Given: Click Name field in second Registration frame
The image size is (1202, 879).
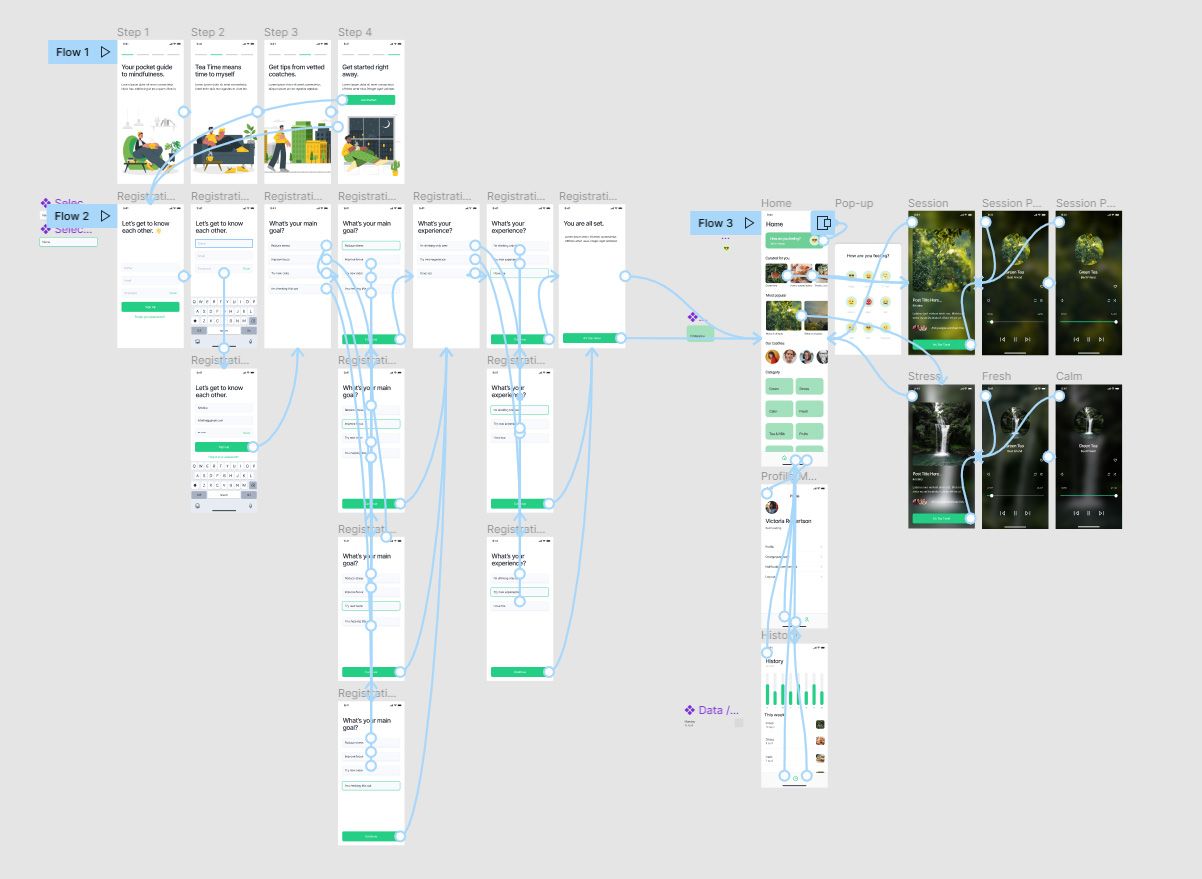Looking at the screenshot, I should [x=223, y=243].
